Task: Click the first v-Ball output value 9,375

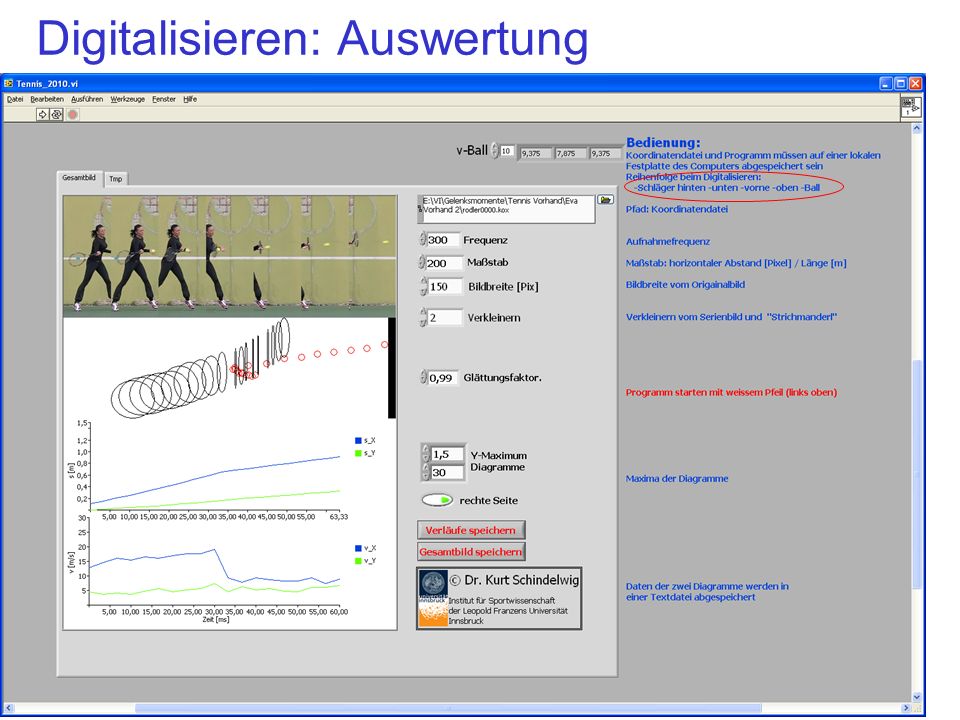Action: point(536,153)
